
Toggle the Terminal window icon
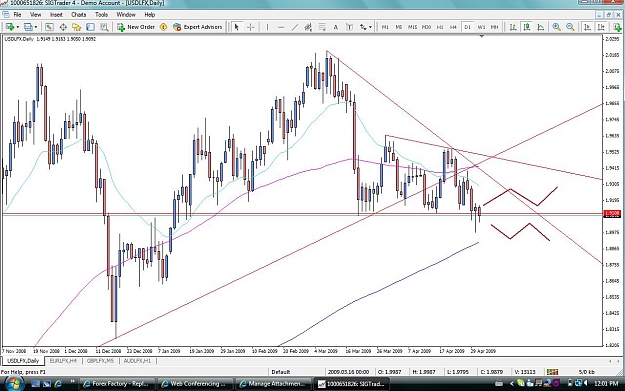click(90, 27)
